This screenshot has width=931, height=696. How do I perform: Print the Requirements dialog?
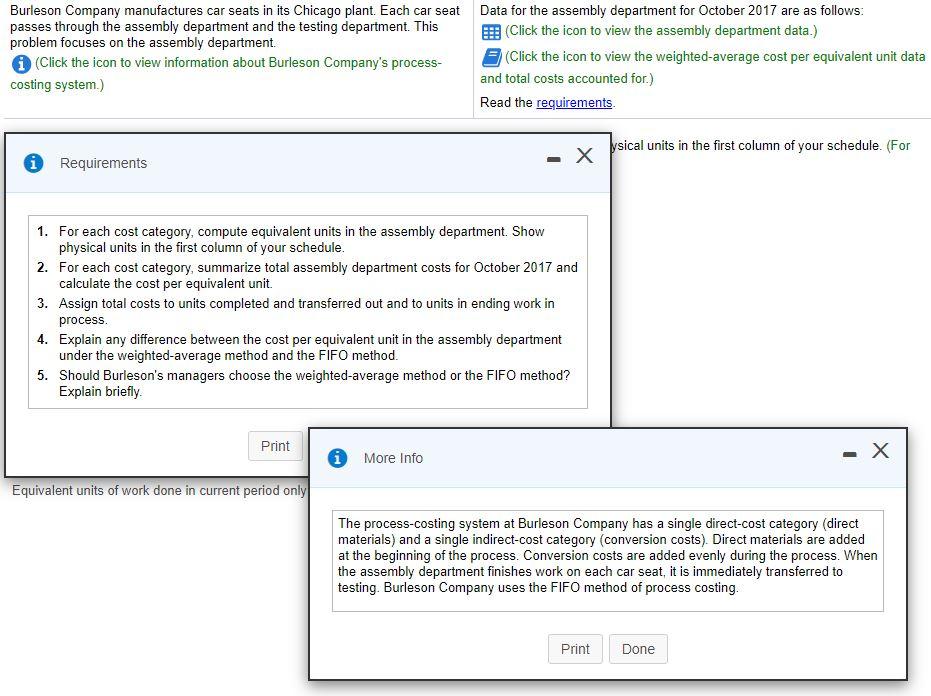275,446
